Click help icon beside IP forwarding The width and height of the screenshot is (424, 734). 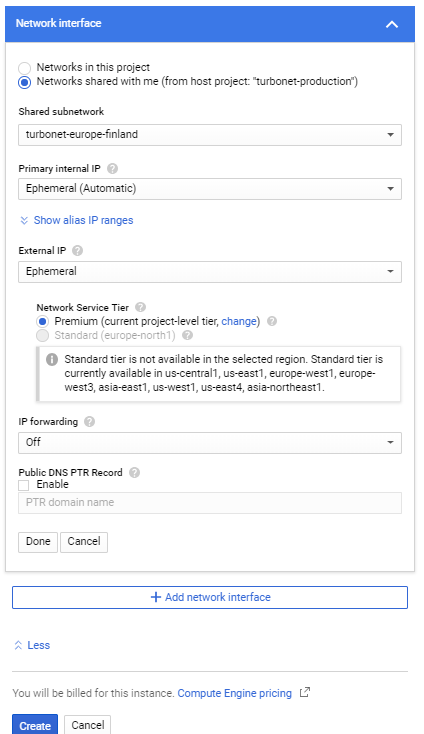89,422
